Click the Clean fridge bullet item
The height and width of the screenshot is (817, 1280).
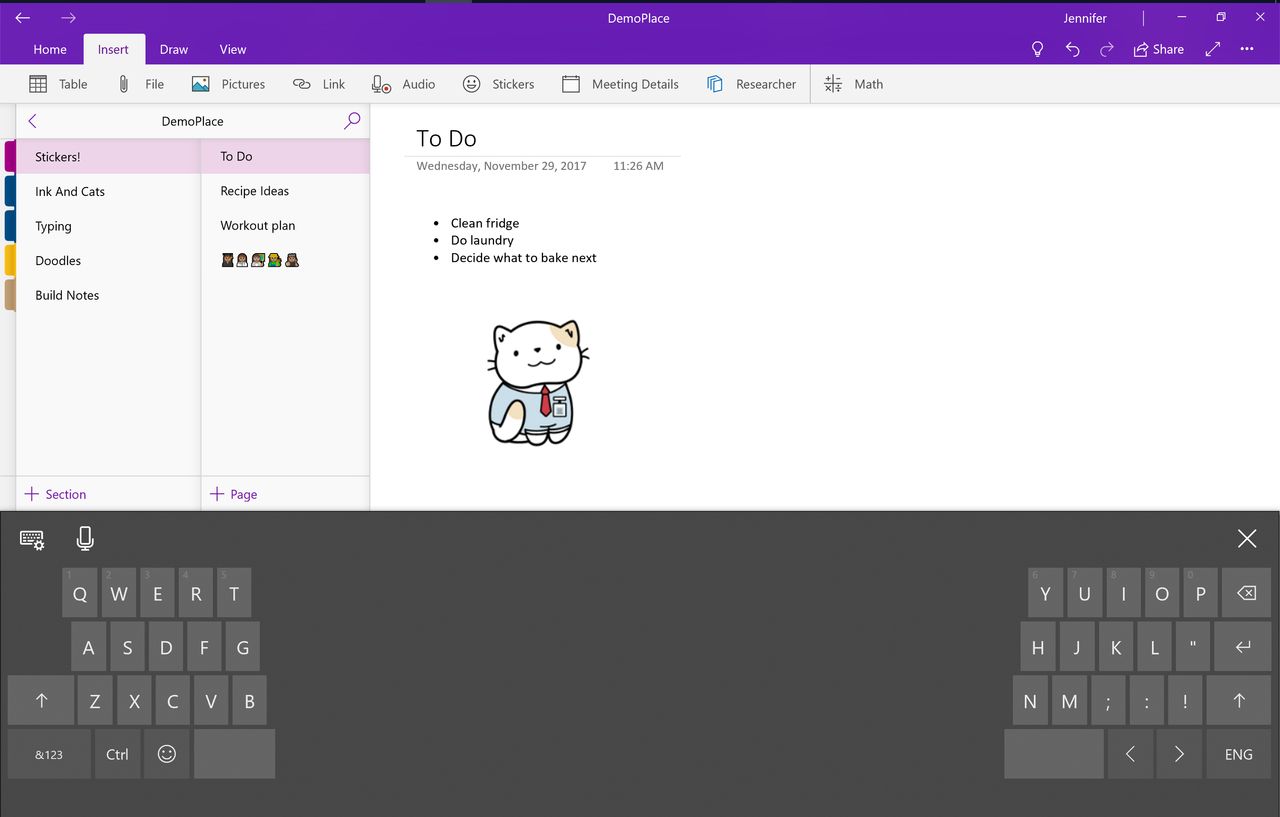(485, 223)
